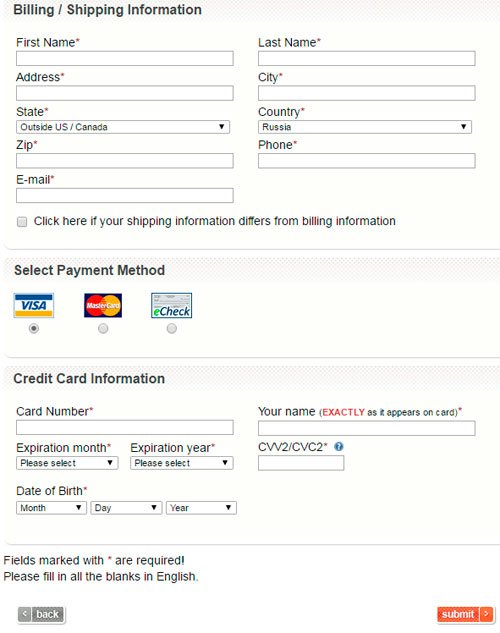Go back using the back button
Viewport: 500px width, 633px height.
41,614
